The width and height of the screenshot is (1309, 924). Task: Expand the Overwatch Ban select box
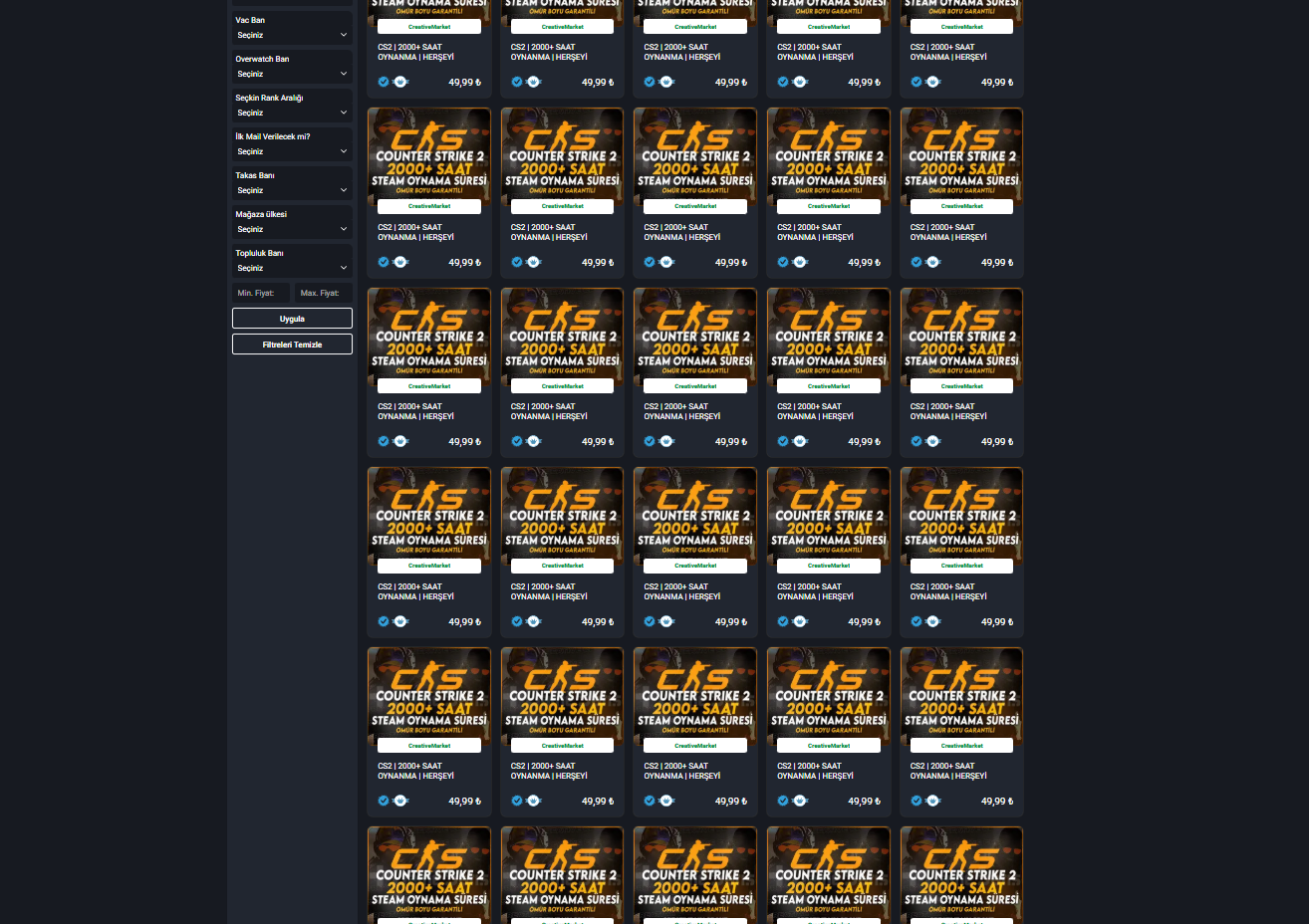[292, 74]
